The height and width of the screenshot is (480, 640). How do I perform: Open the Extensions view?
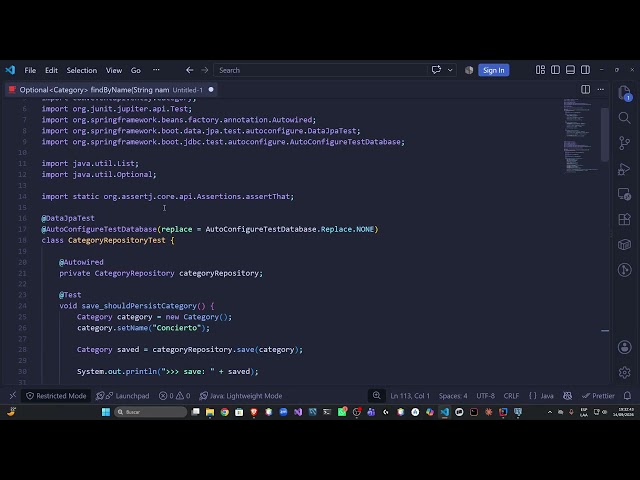coord(624,220)
